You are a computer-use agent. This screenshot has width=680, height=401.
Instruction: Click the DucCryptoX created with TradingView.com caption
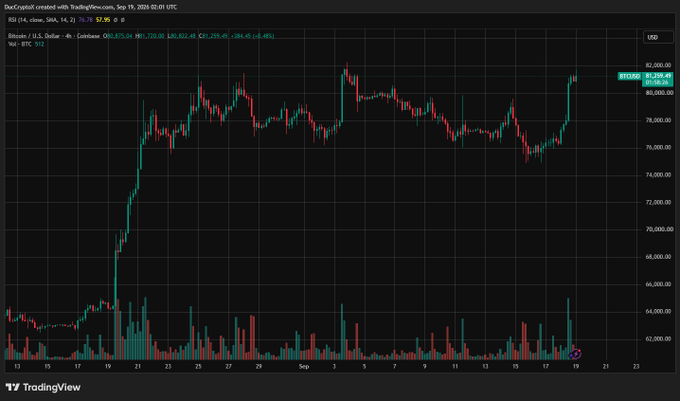click(x=91, y=7)
